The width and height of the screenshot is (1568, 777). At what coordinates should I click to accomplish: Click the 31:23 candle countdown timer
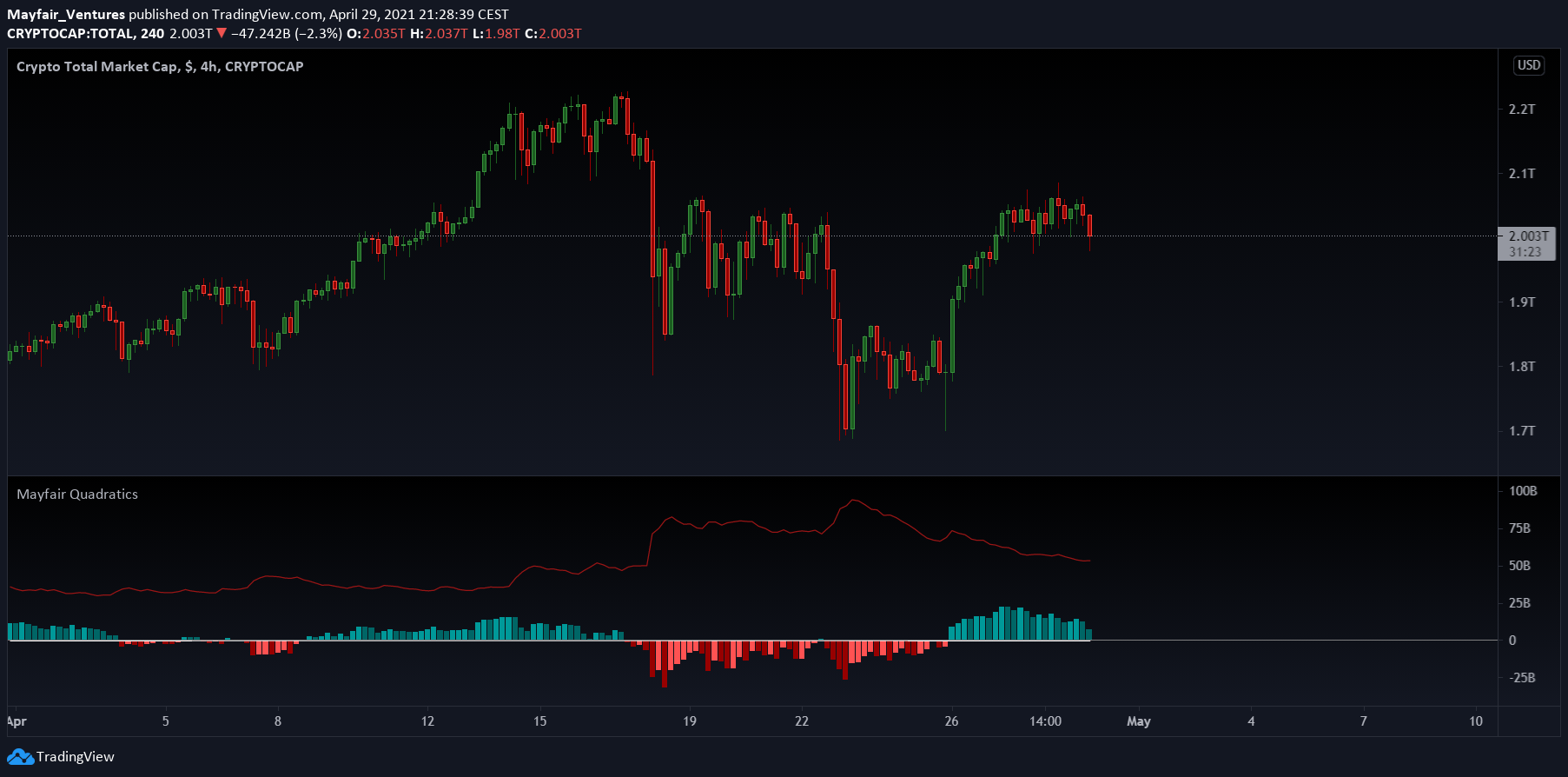[x=1525, y=252]
